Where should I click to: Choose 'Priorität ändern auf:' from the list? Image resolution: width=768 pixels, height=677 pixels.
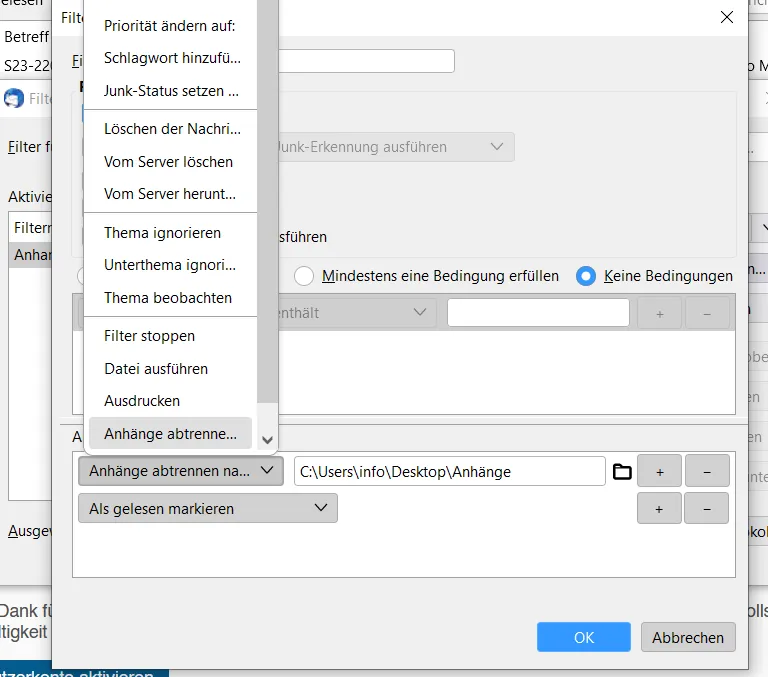pos(169,26)
